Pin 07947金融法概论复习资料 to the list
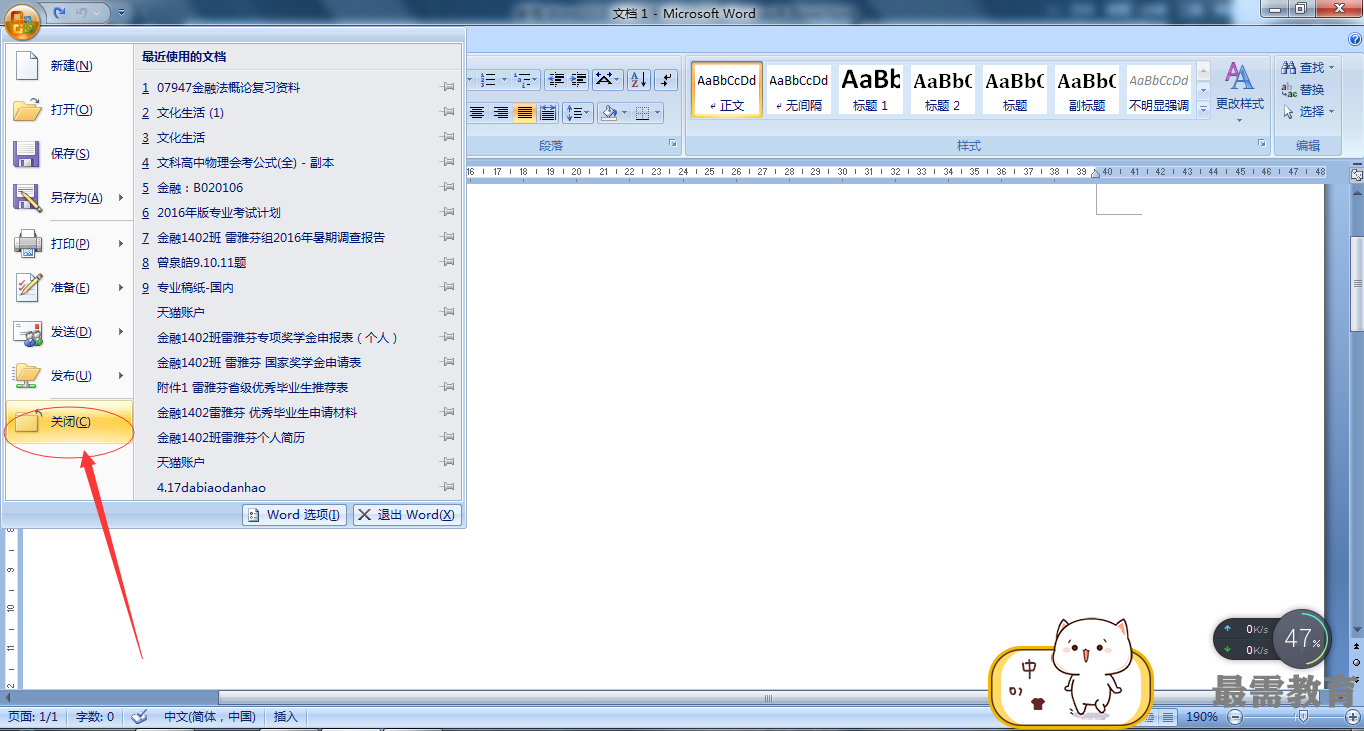This screenshot has height=731, width=1364. coord(447,87)
